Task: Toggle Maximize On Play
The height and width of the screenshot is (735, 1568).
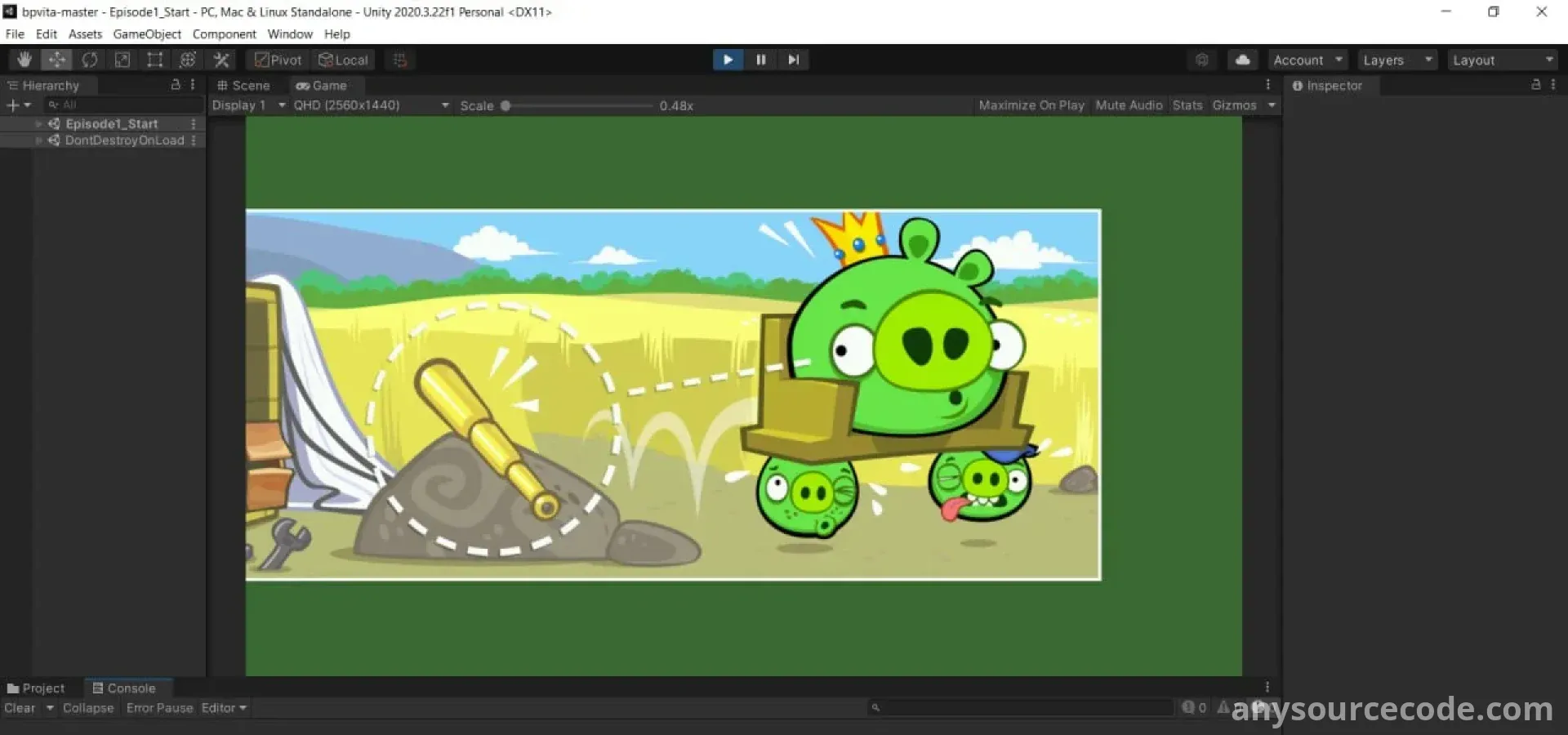Action: (1031, 105)
